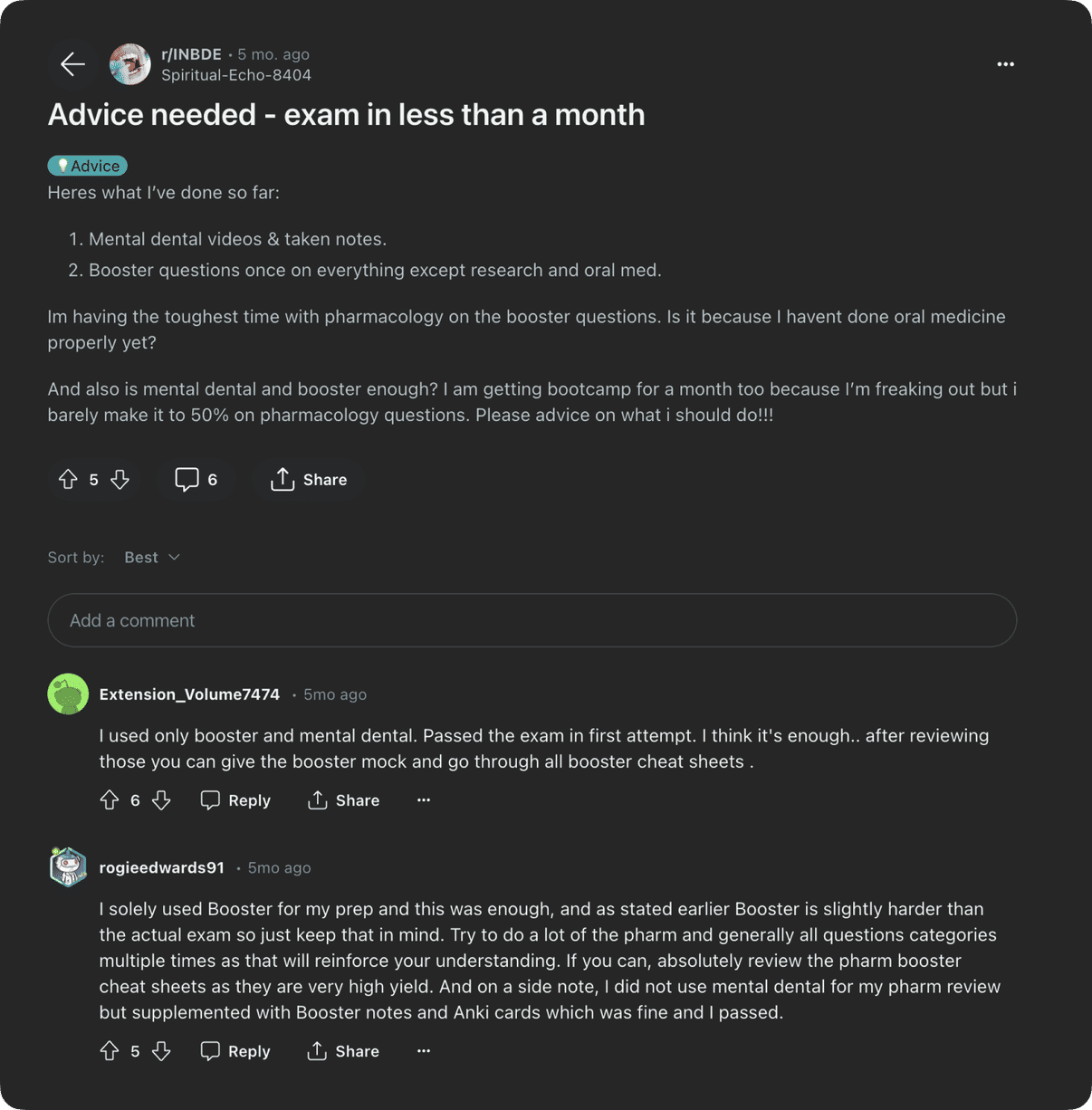1092x1110 pixels.
Task: Share the main post
Action: [309, 479]
